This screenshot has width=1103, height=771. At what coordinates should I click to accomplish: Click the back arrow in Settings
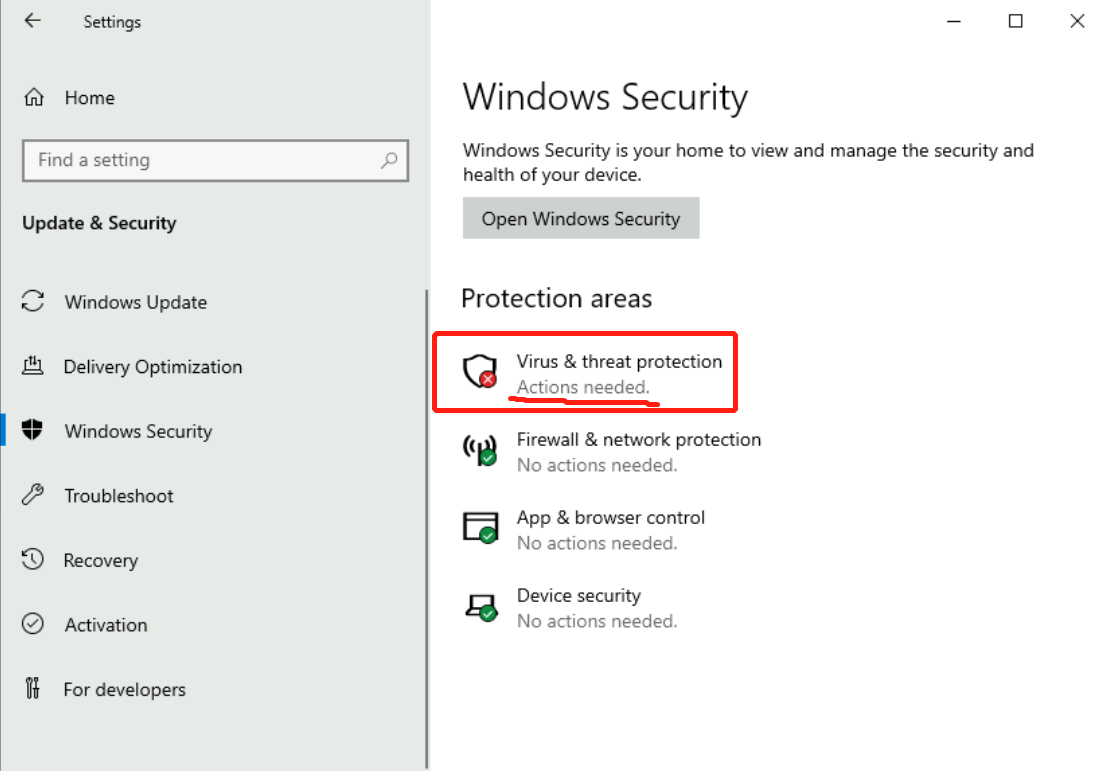[x=33, y=21]
